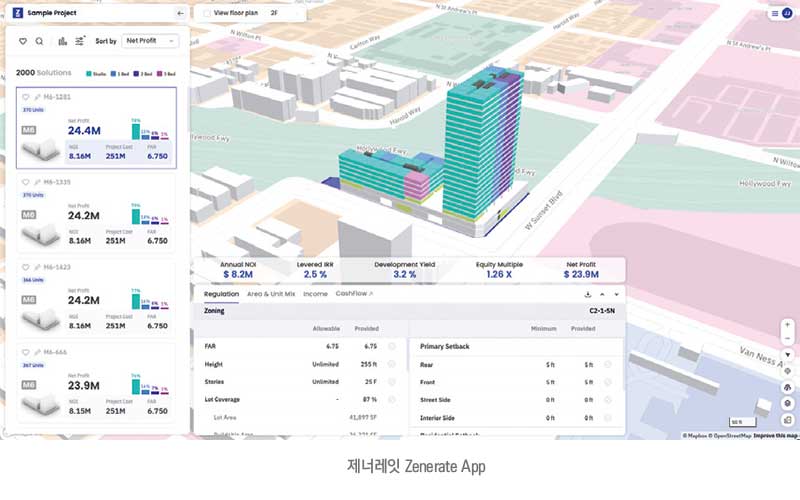Enable the View floor plan checkbox

(207, 14)
